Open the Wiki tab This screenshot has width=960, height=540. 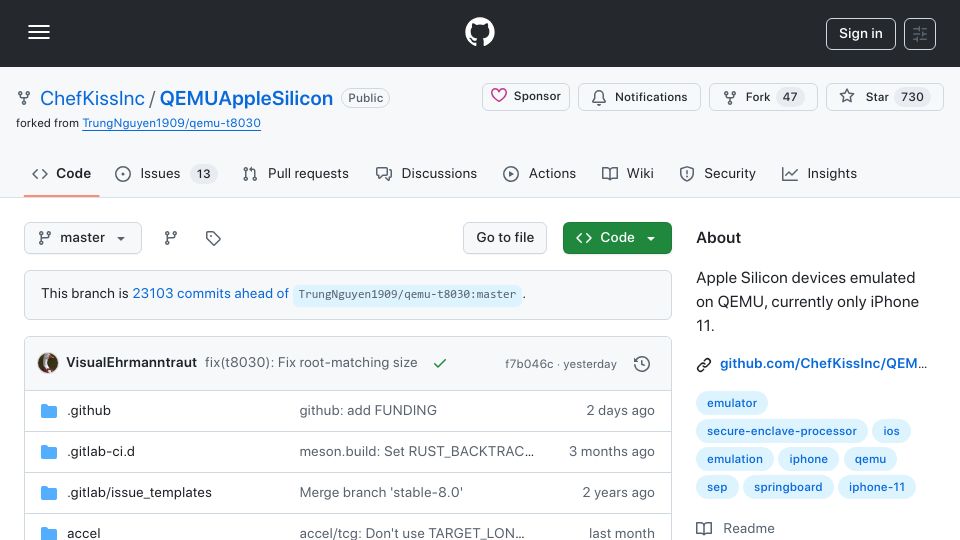(x=628, y=174)
